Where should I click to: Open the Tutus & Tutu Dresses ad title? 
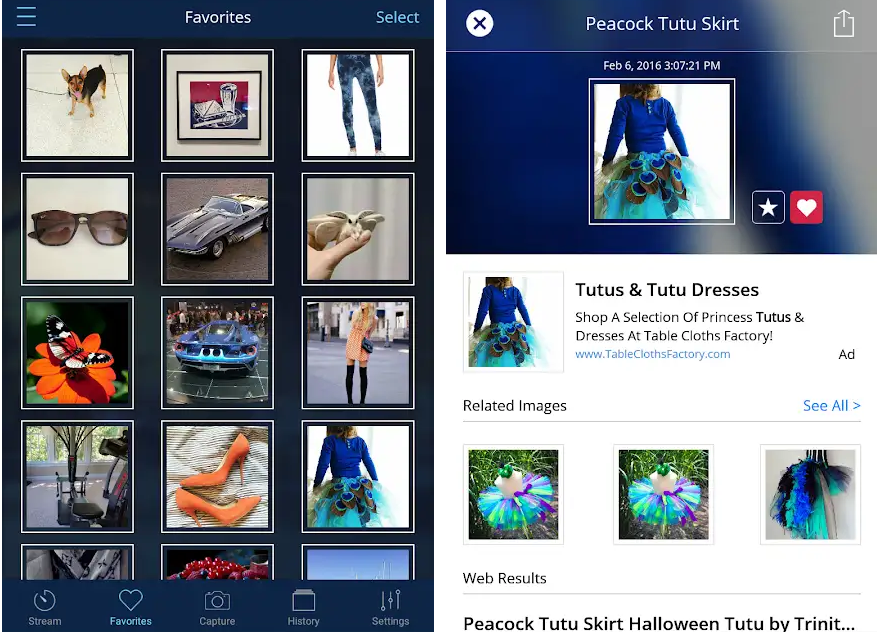(x=667, y=290)
